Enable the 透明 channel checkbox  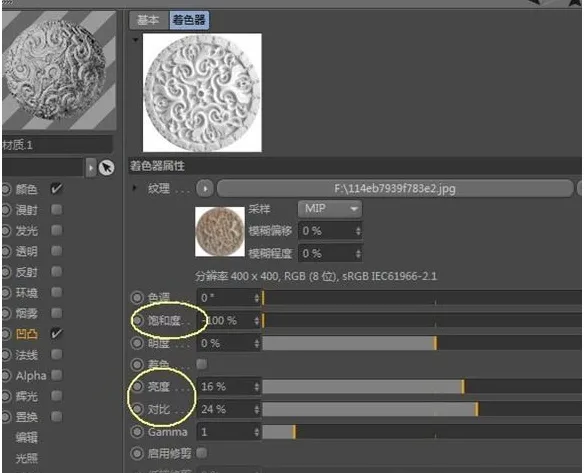tap(56, 251)
